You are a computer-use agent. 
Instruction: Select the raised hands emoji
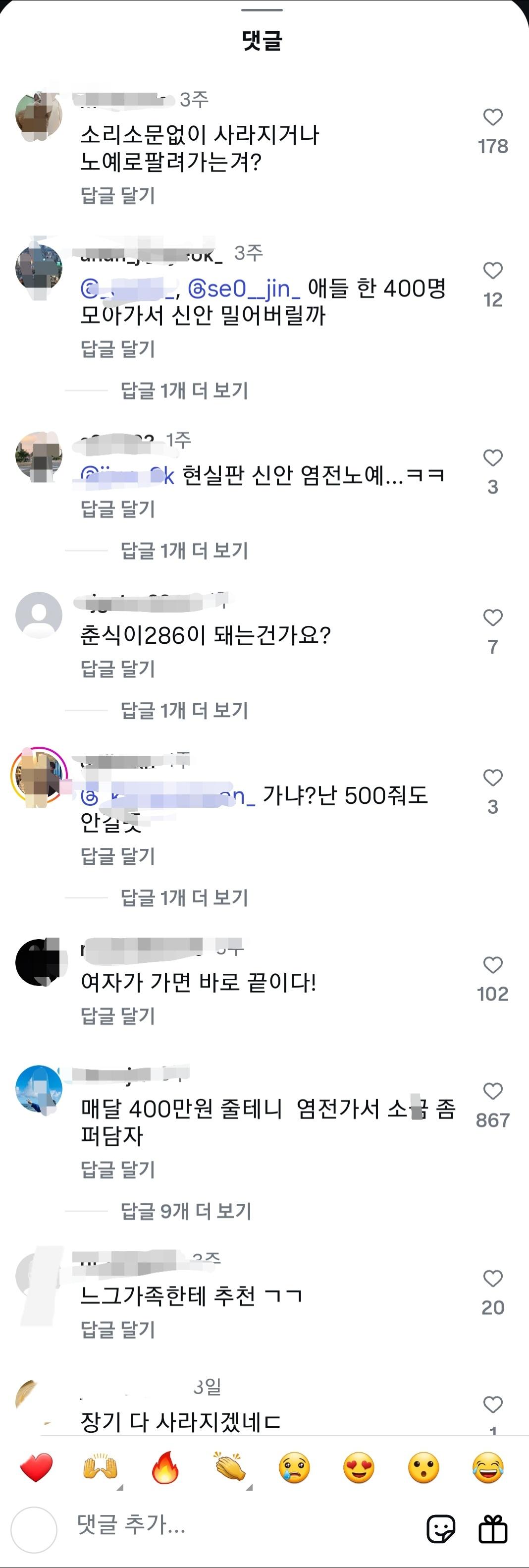pyautogui.click(x=101, y=1467)
